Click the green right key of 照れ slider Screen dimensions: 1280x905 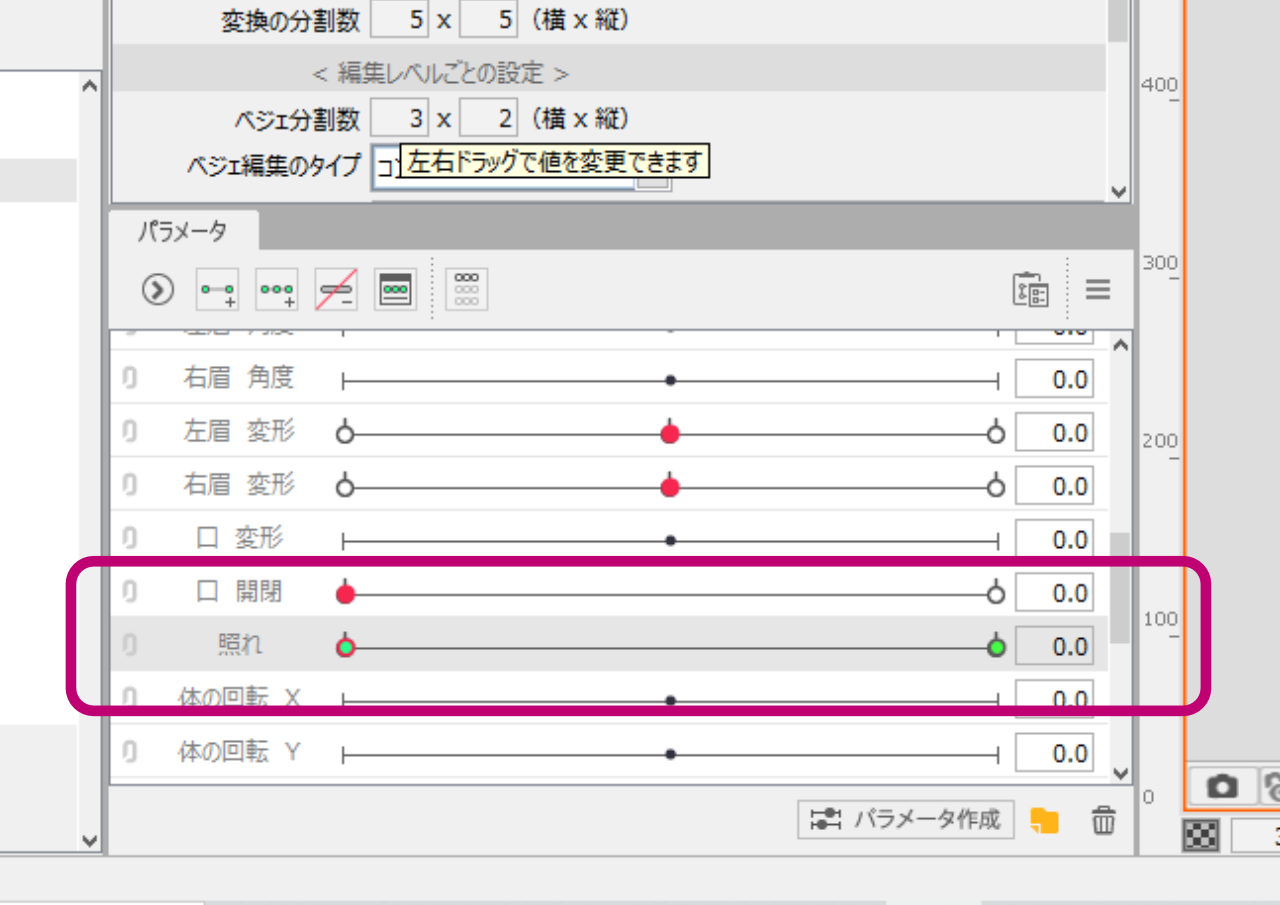(996, 648)
